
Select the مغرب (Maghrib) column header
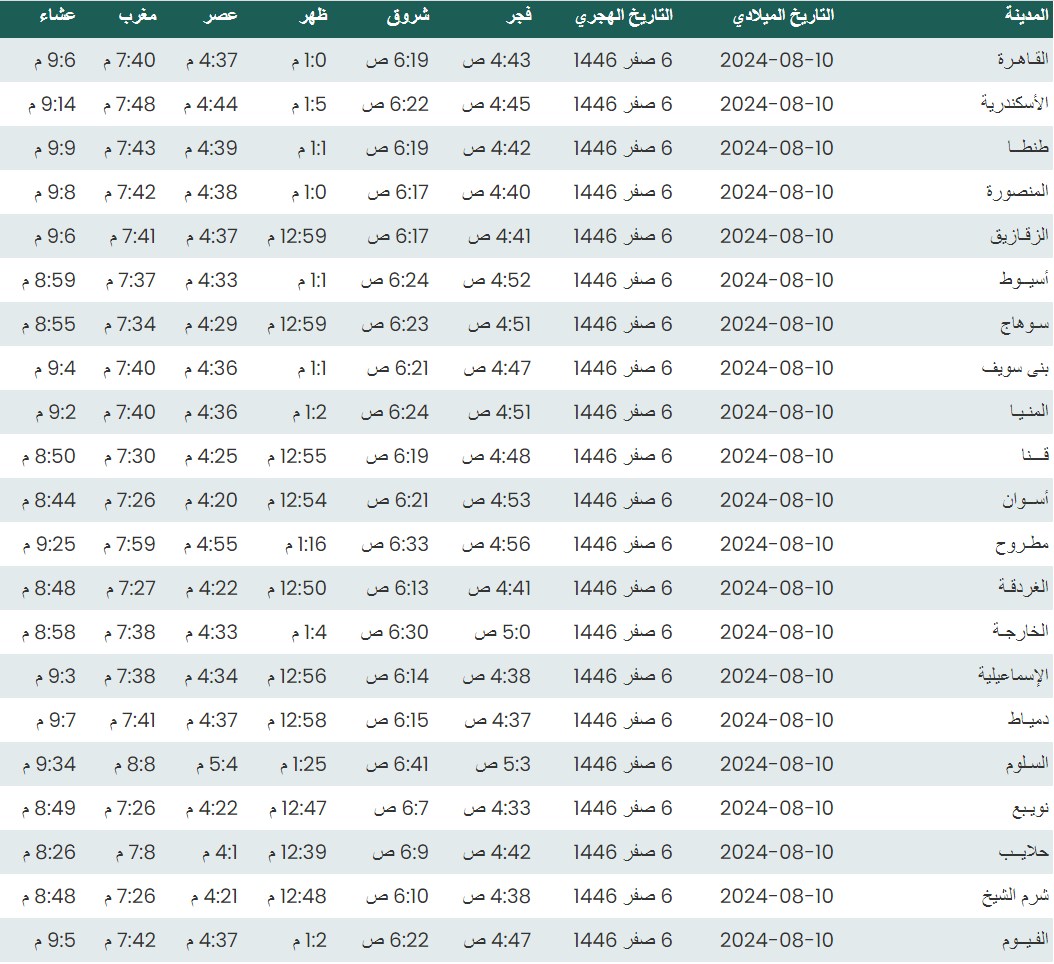coord(138,16)
